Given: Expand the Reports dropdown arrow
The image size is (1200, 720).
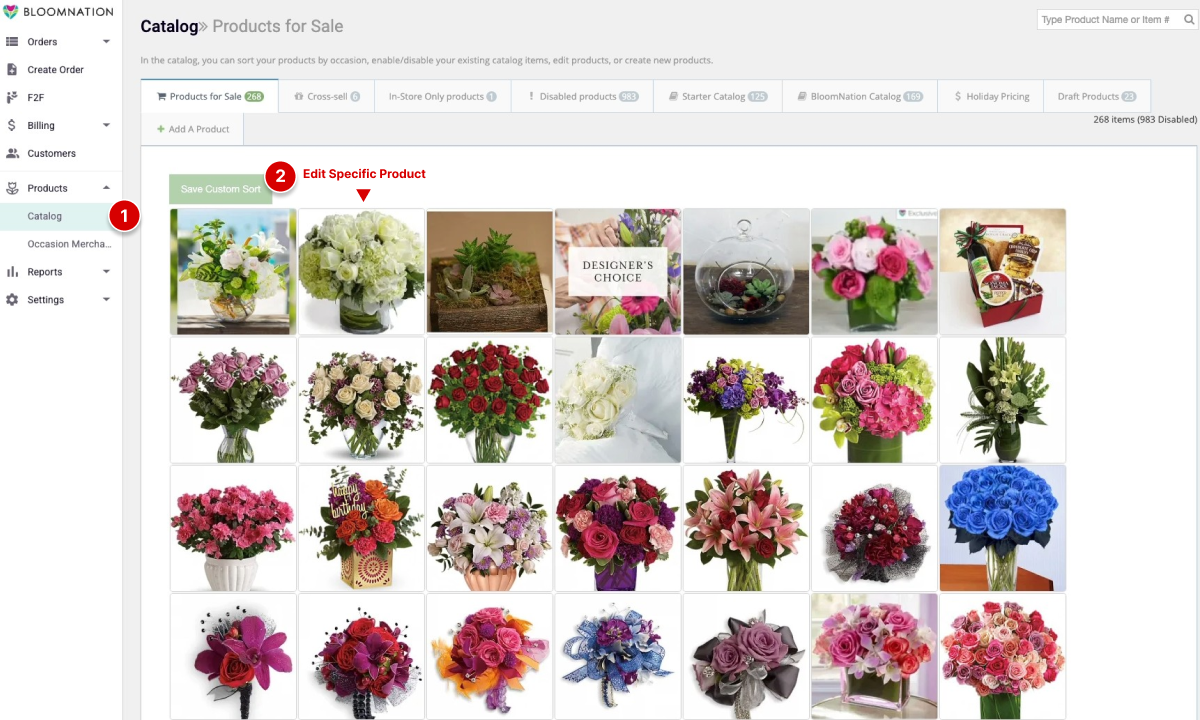Looking at the screenshot, I should pyautogui.click(x=106, y=272).
